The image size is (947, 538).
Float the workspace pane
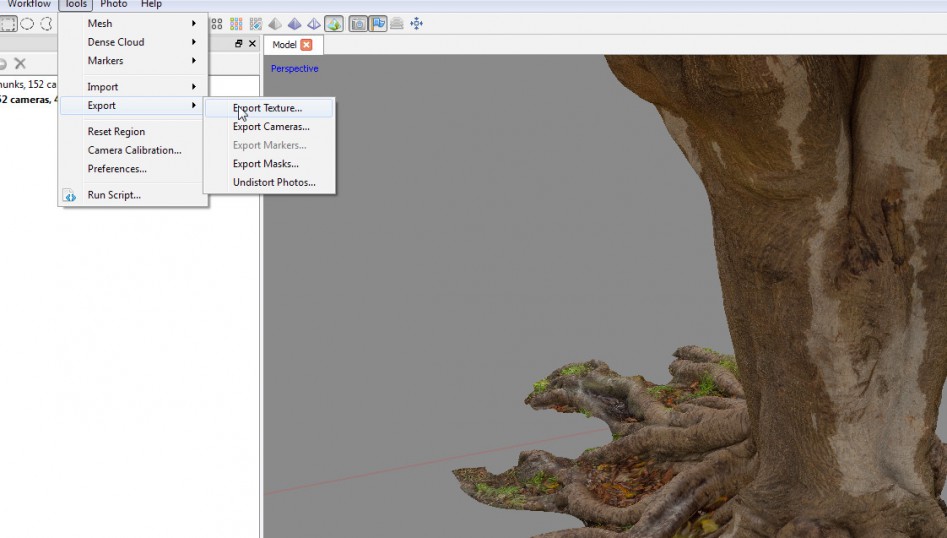(x=239, y=43)
